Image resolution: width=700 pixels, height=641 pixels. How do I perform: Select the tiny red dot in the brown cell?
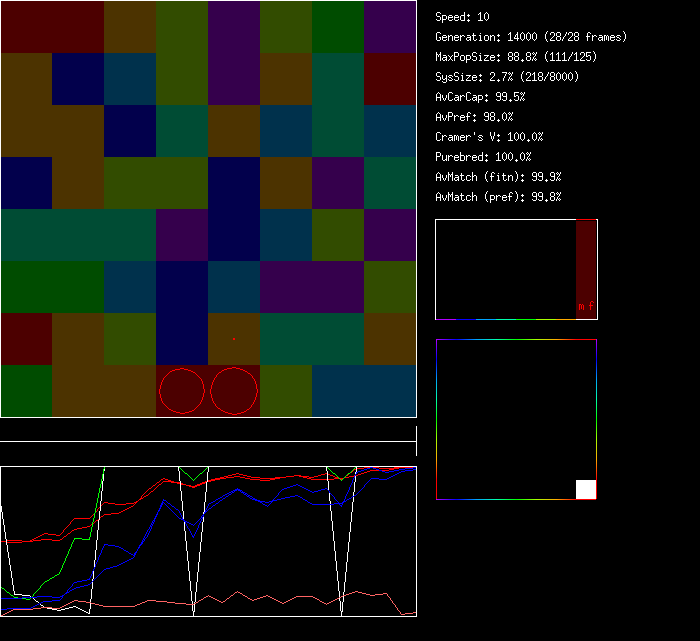[x=234, y=339]
